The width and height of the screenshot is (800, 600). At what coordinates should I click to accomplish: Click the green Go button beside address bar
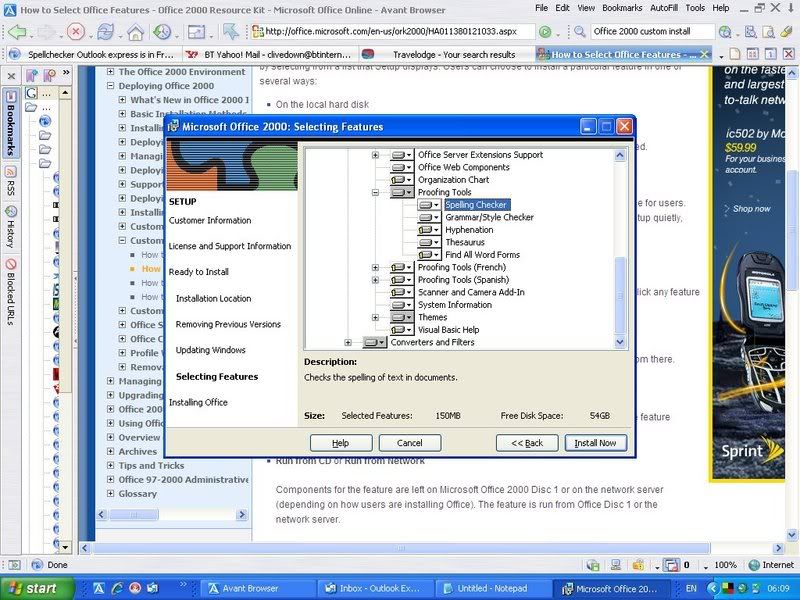545,32
